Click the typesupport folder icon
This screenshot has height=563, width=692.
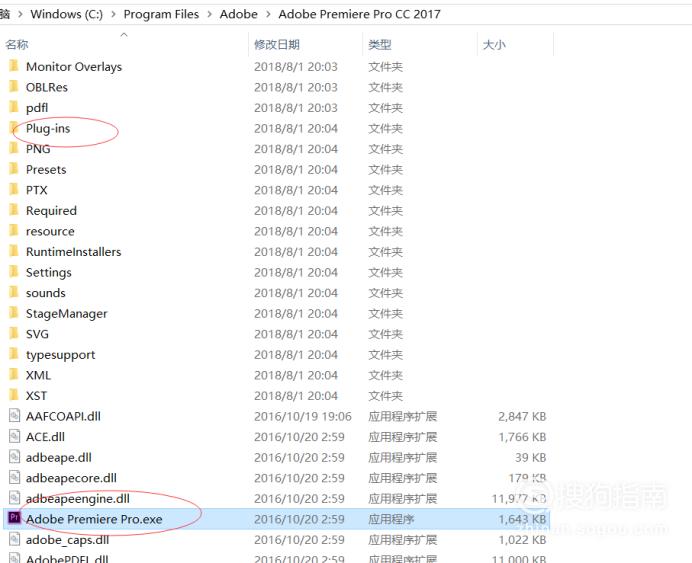coord(14,354)
